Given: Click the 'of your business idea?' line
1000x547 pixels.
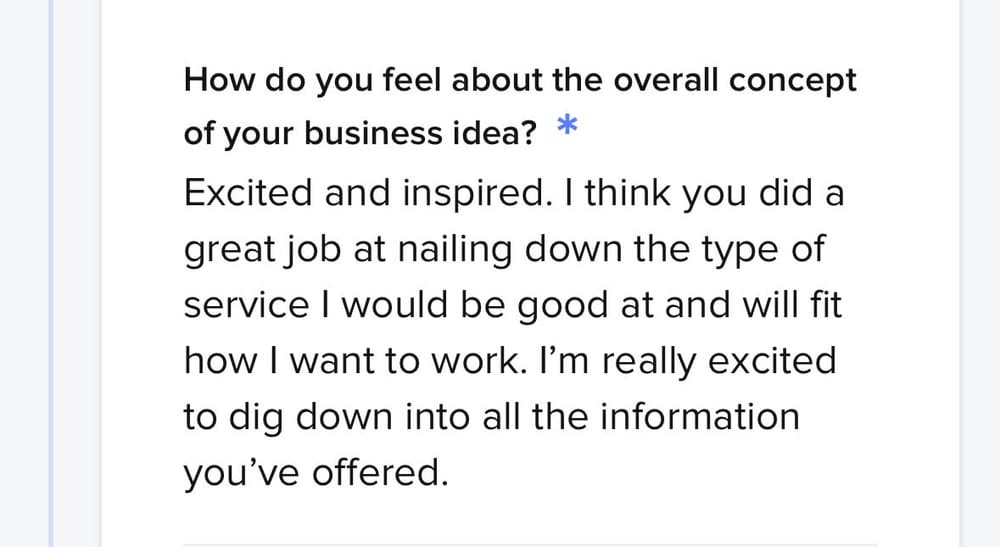Looking at the screenshot, I should tap(361, 134).
